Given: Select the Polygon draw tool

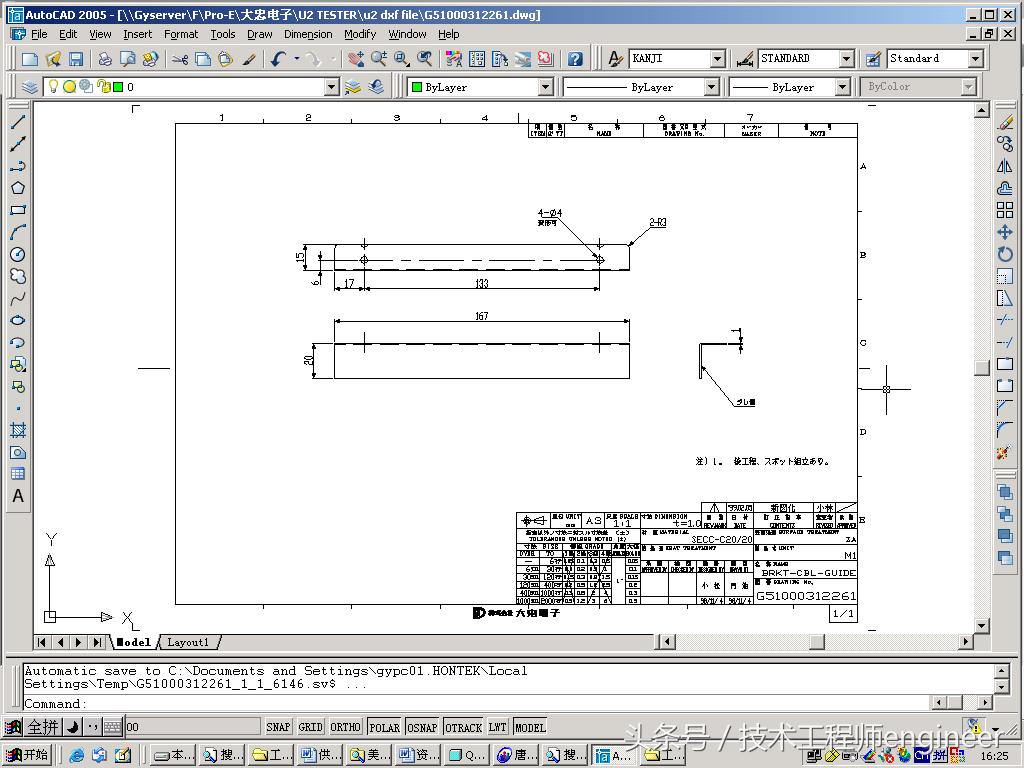Looking at the screenshot, I should pyautogui.click(x=18, y=188).
